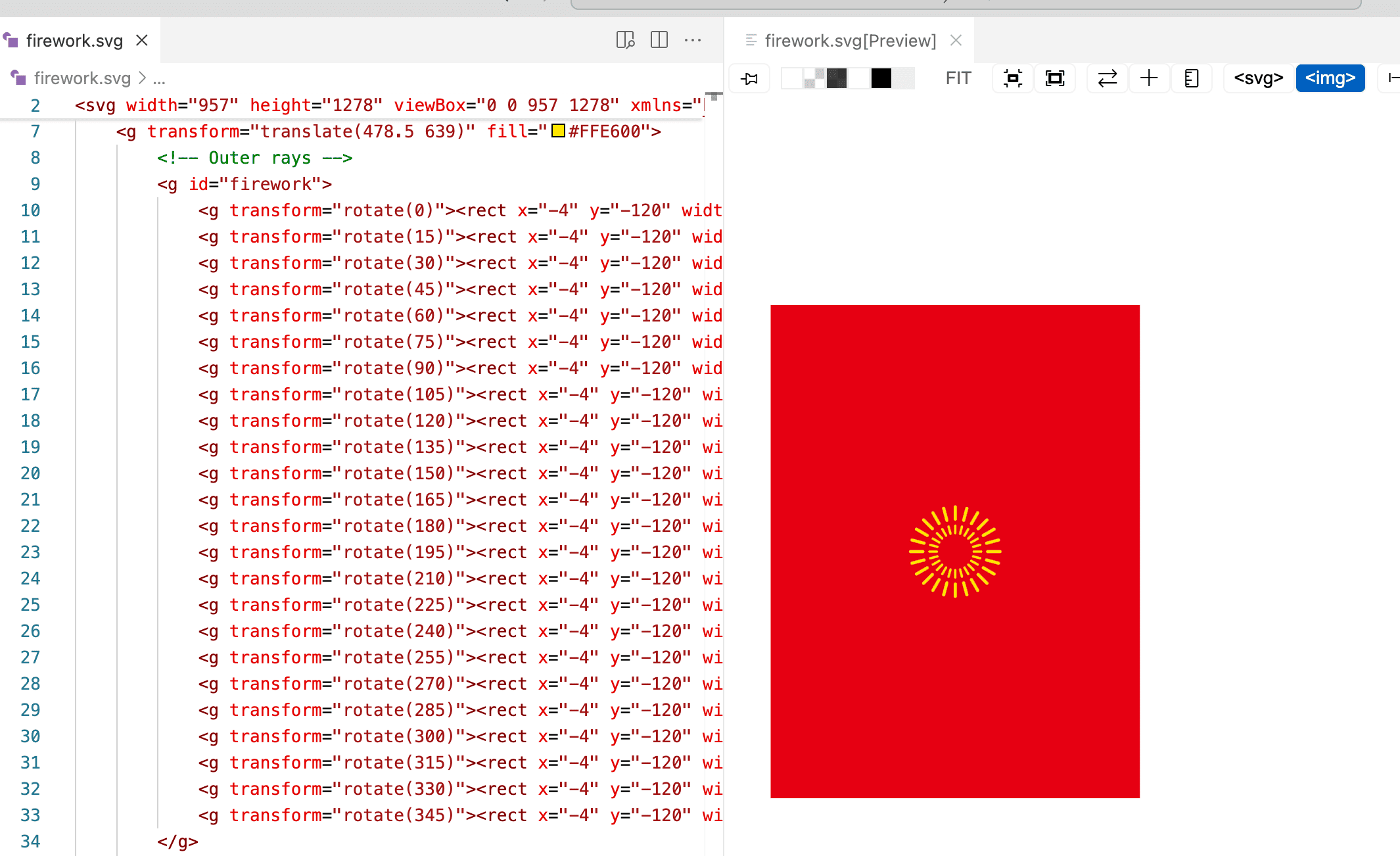The image size is (1400, 856).
Task: Toggle the ruler icon in preview toolbar
Action: click(x=1192, y=79)
